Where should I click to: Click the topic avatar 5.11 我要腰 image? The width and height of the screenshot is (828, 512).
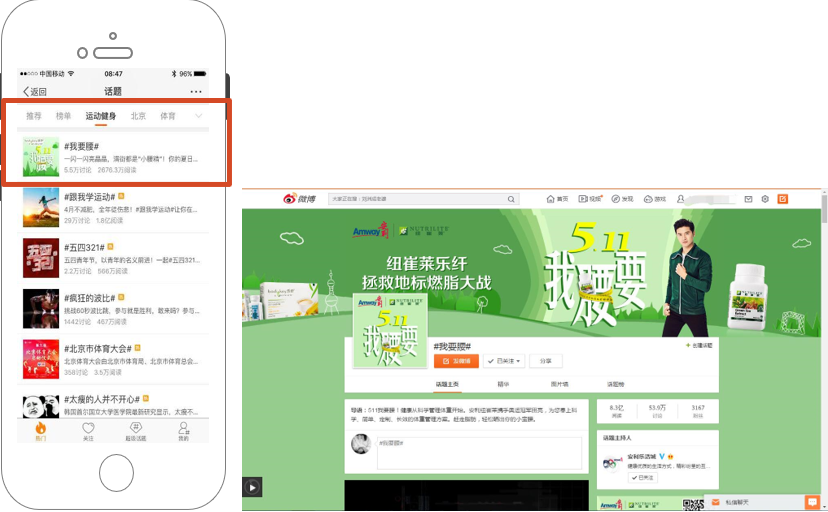(390, 331)
